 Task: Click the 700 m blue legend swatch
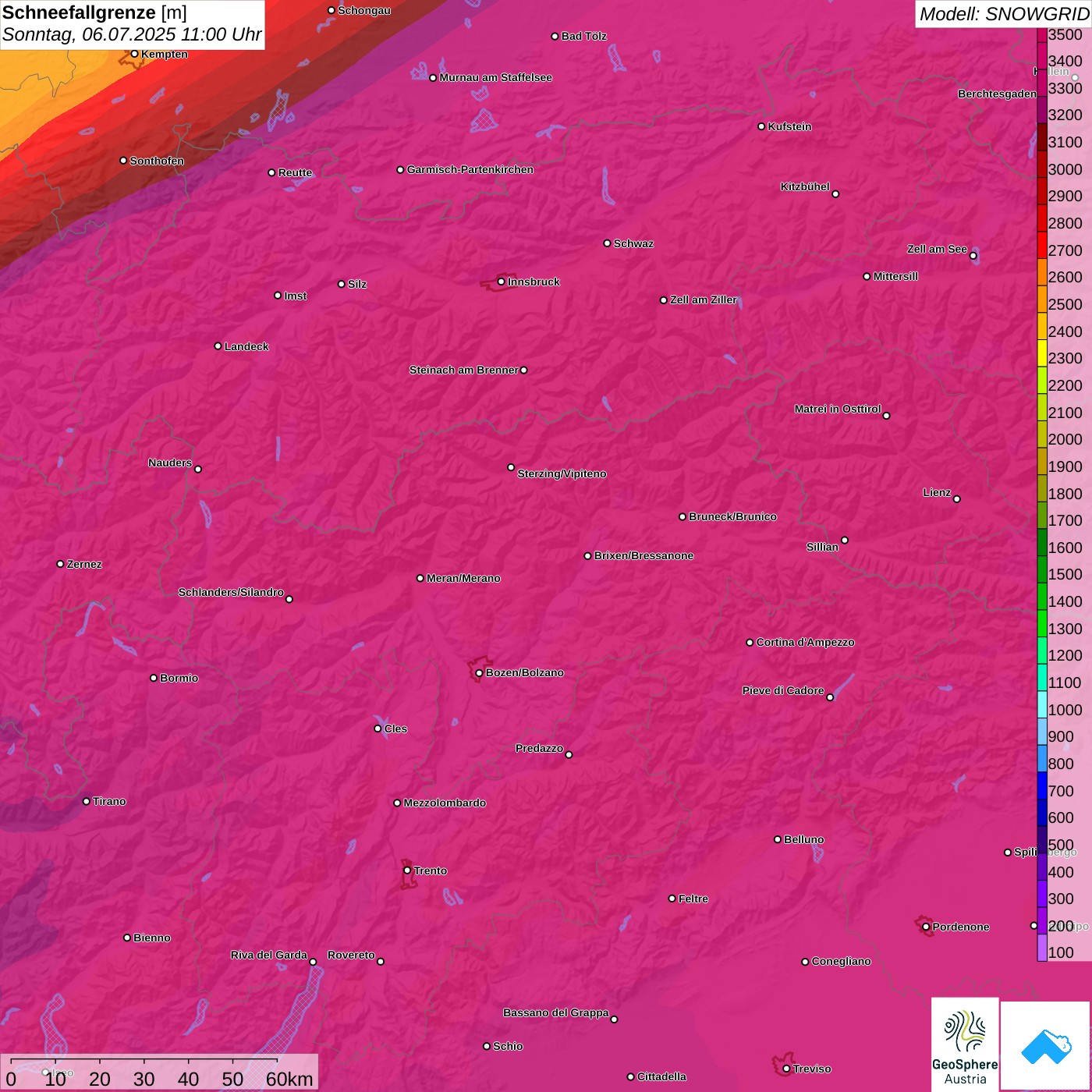point(1042,785)
